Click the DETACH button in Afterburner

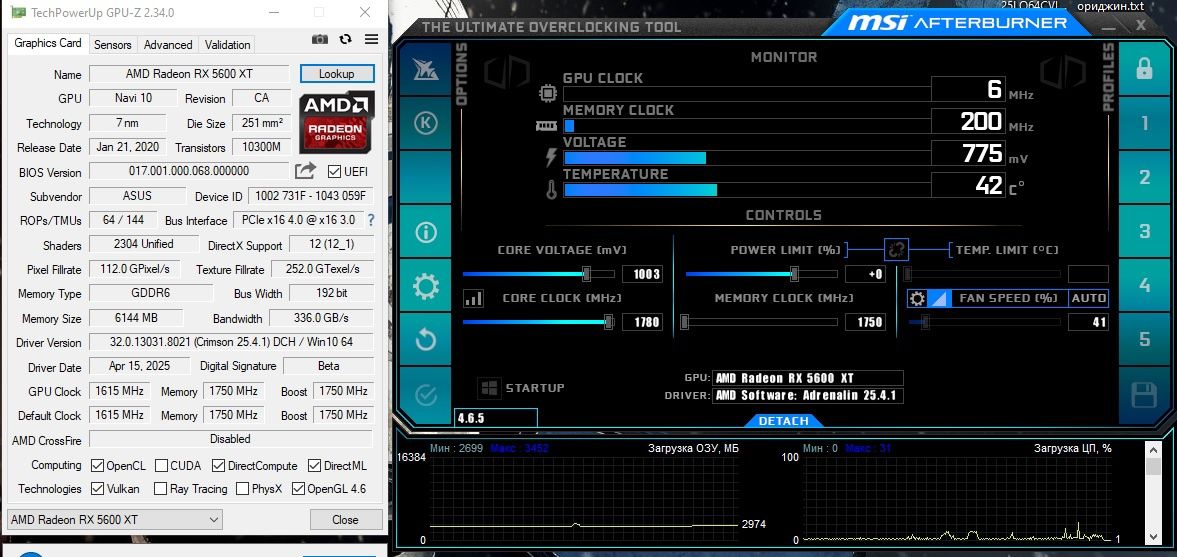(x=783, y=421)
